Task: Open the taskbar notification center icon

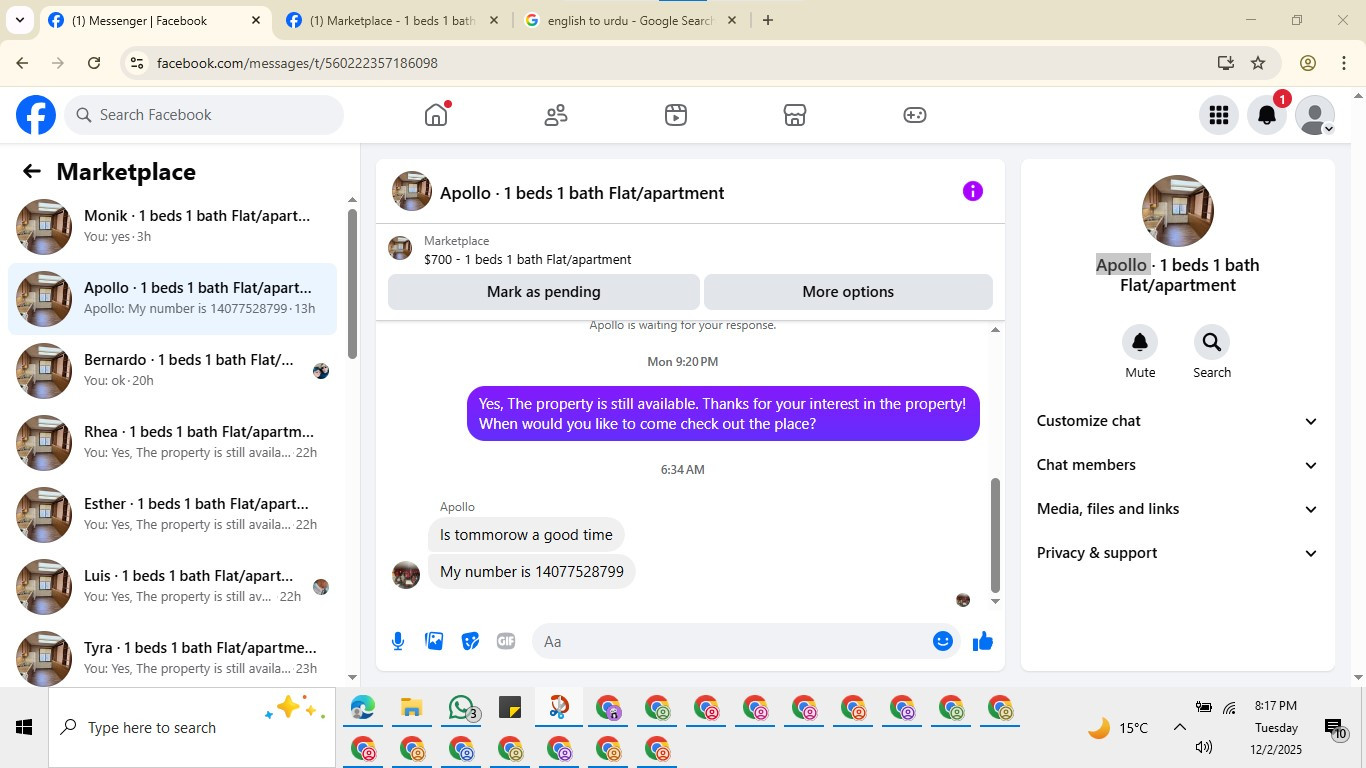Action: pyautogui.click(x=1335, y=728)
